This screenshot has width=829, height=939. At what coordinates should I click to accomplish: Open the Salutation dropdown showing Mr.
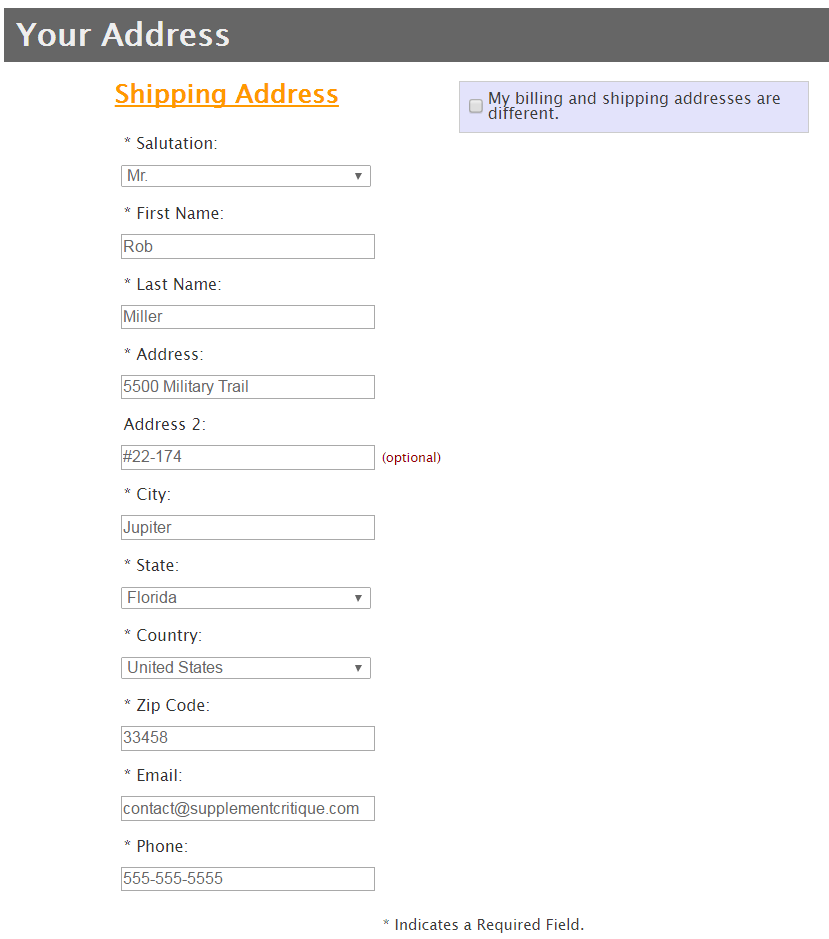point(246,176)
